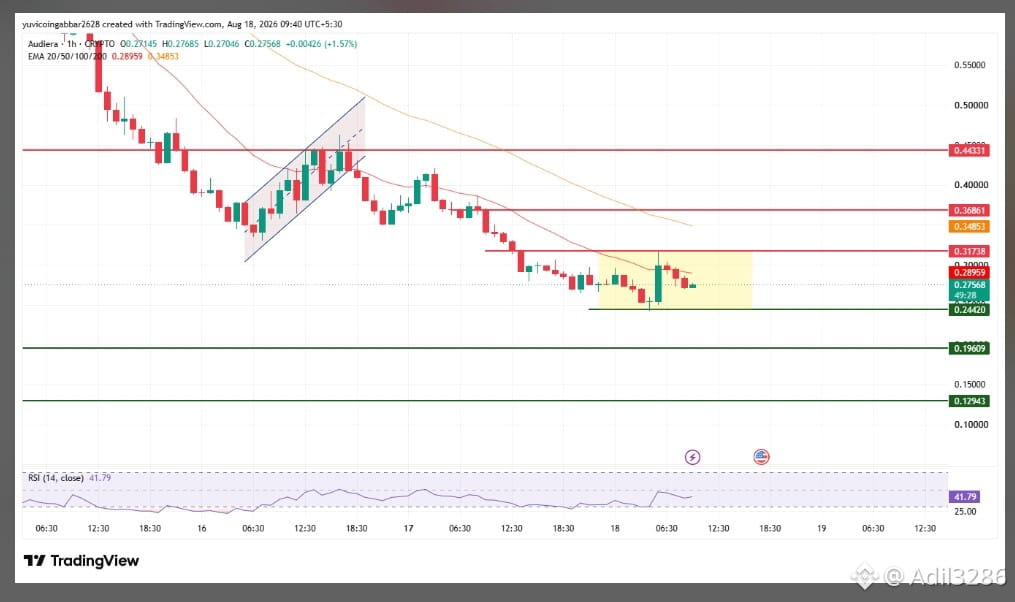
Task: Select the Audiera 1h CRYPTO symbol label
Action: [x=71, y=44]
